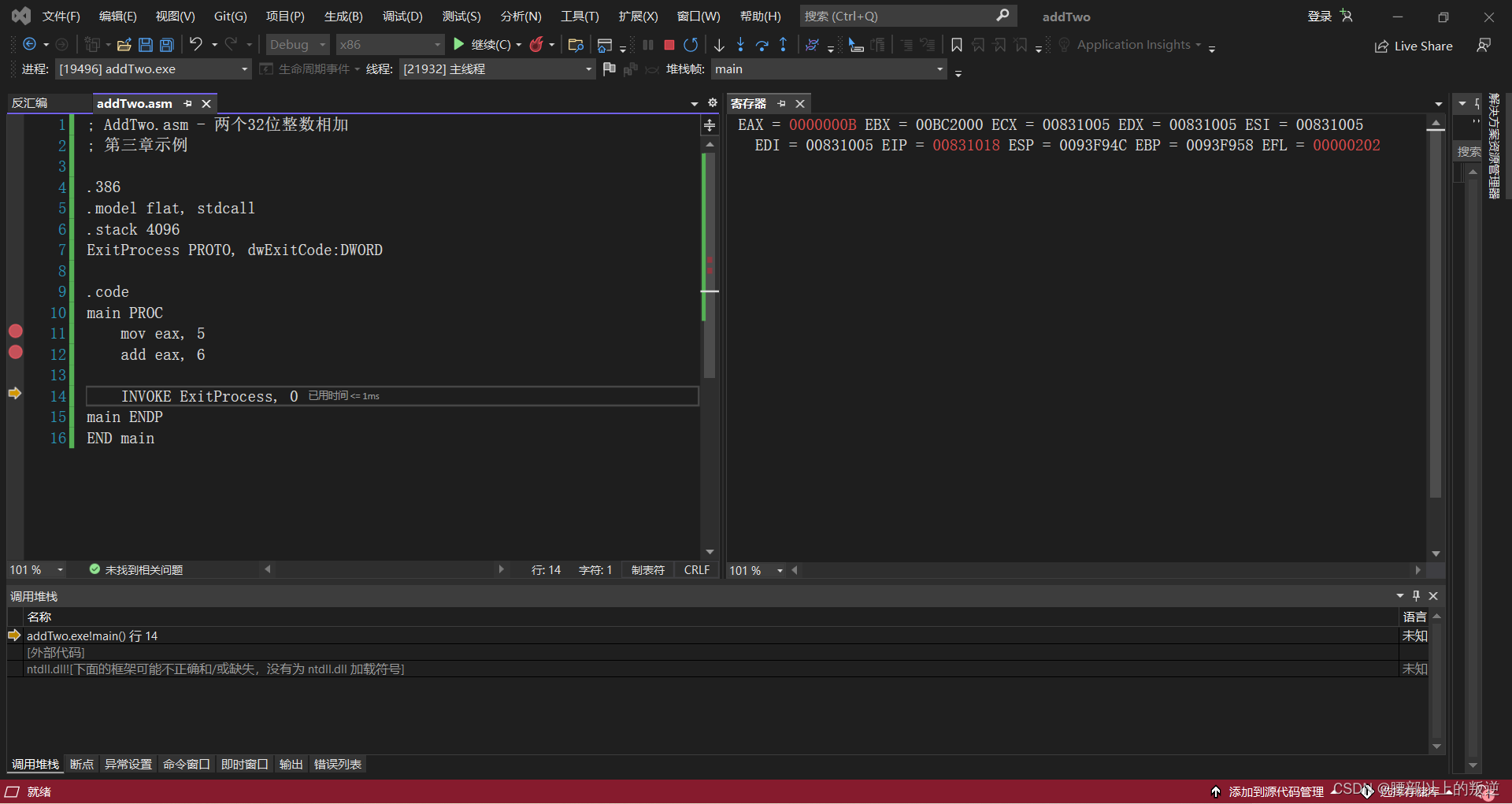Click the split editor icon above the scrollbar
This screenshot has width=1512, height=804.
click(710, 125)
